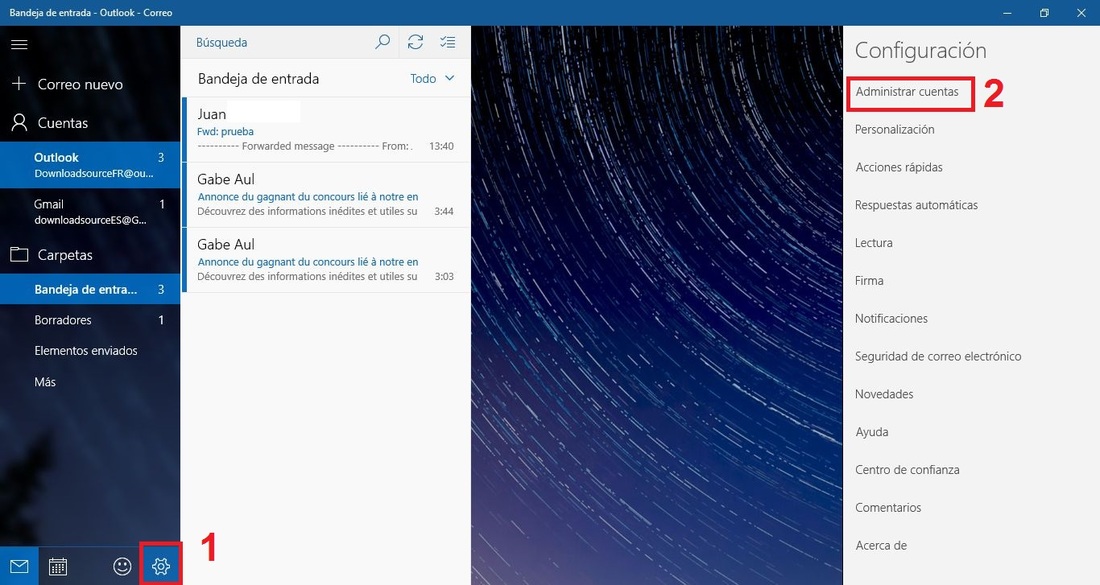Viewport: 1100px width, 585px height.
Task: Enter selection mode with checklist icon
Action: pyautogui.click(x=448, y=42)
